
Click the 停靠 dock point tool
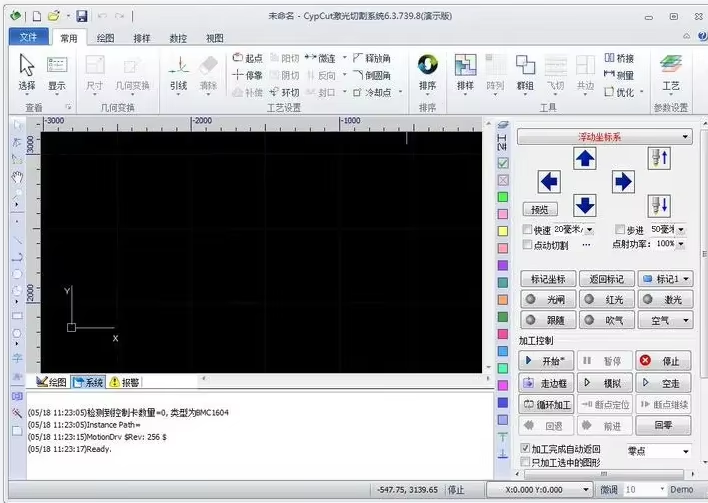click(x=247, y=75)
